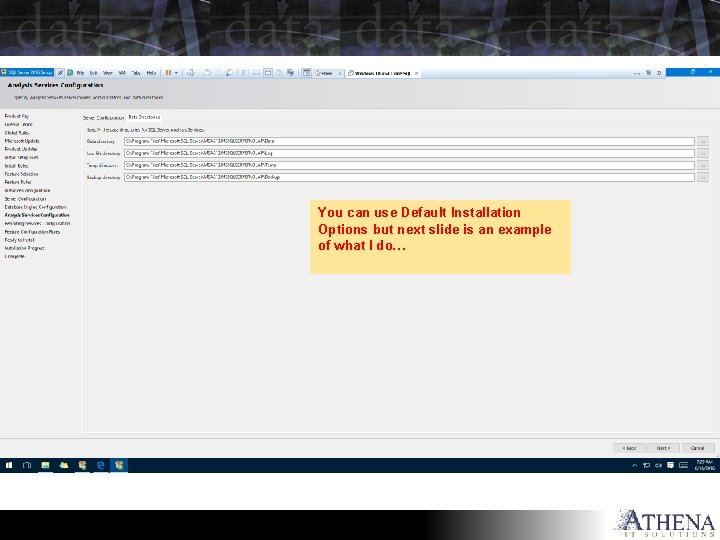Select the Database Engine Configuration step
720x540 pixels.
[35, 207]
